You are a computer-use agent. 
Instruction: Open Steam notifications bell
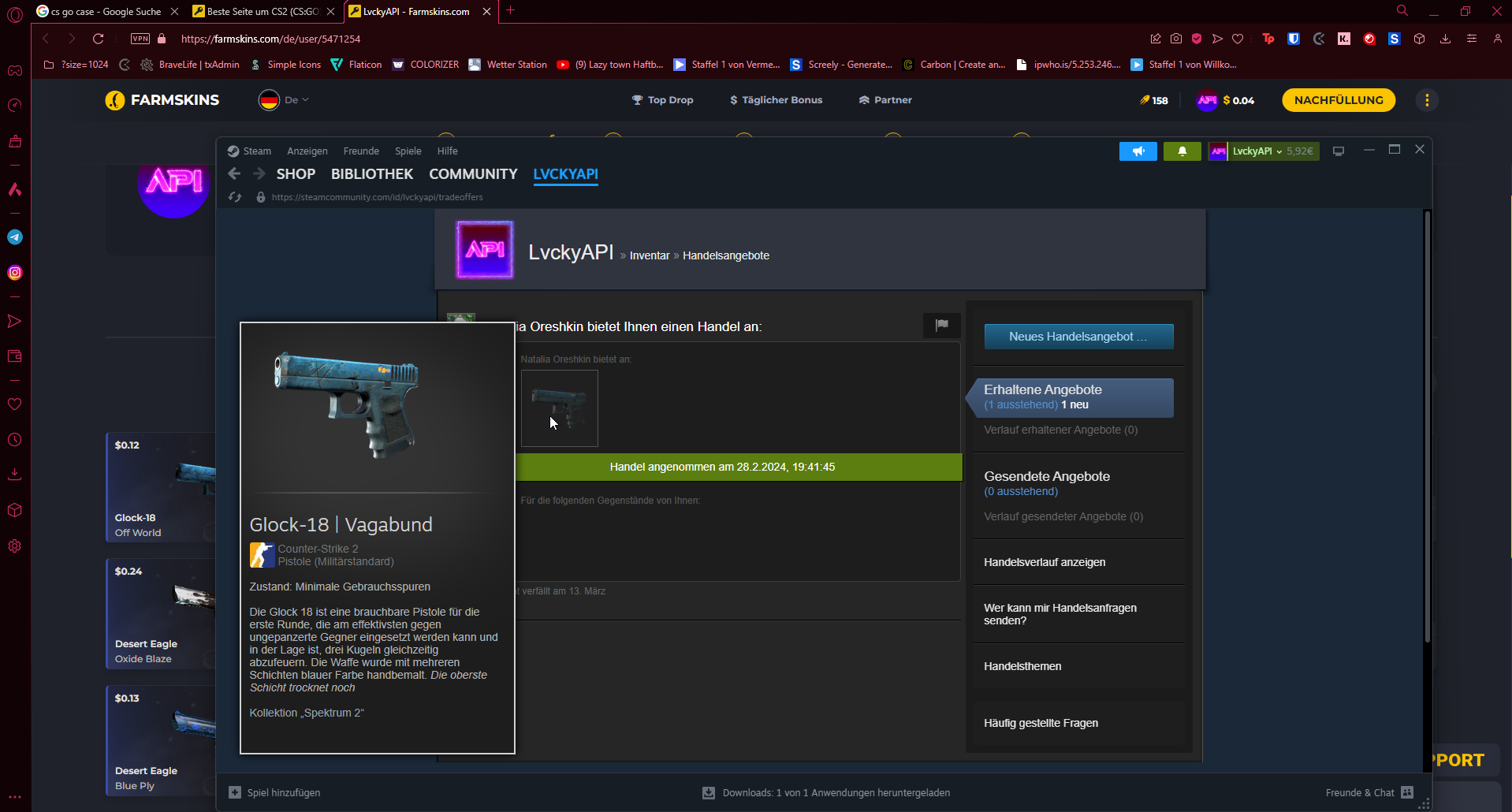[x=1182, y=151]
